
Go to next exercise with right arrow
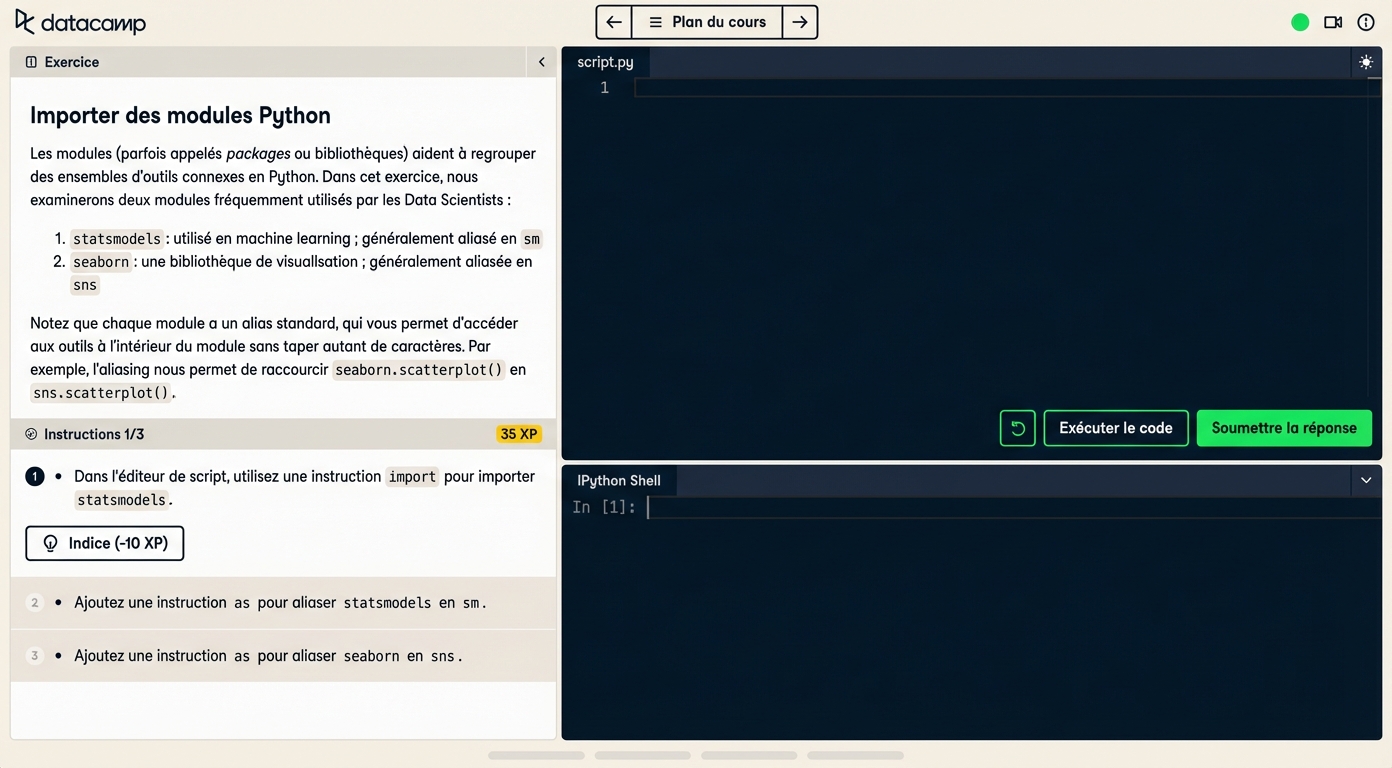[x=800, y=22]
